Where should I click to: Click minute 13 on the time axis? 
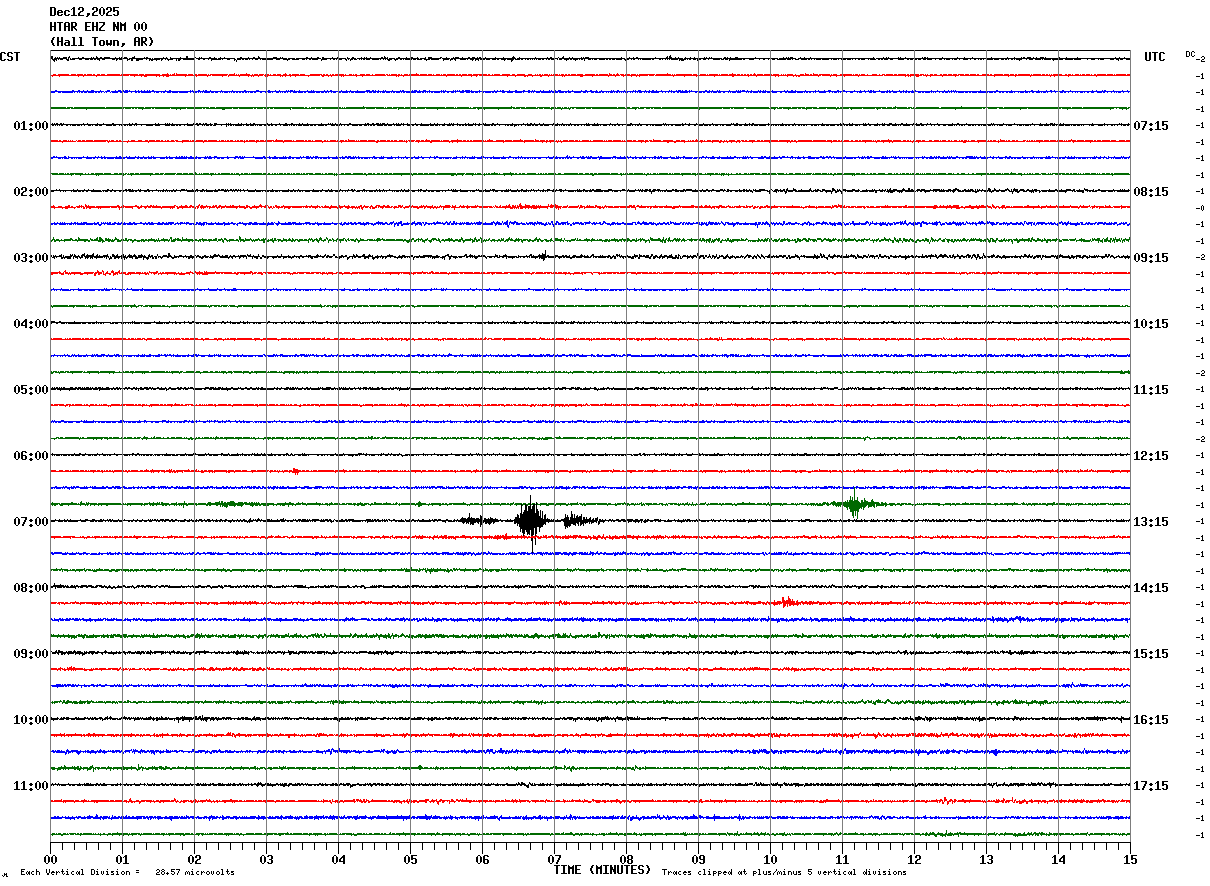[986, 859]
